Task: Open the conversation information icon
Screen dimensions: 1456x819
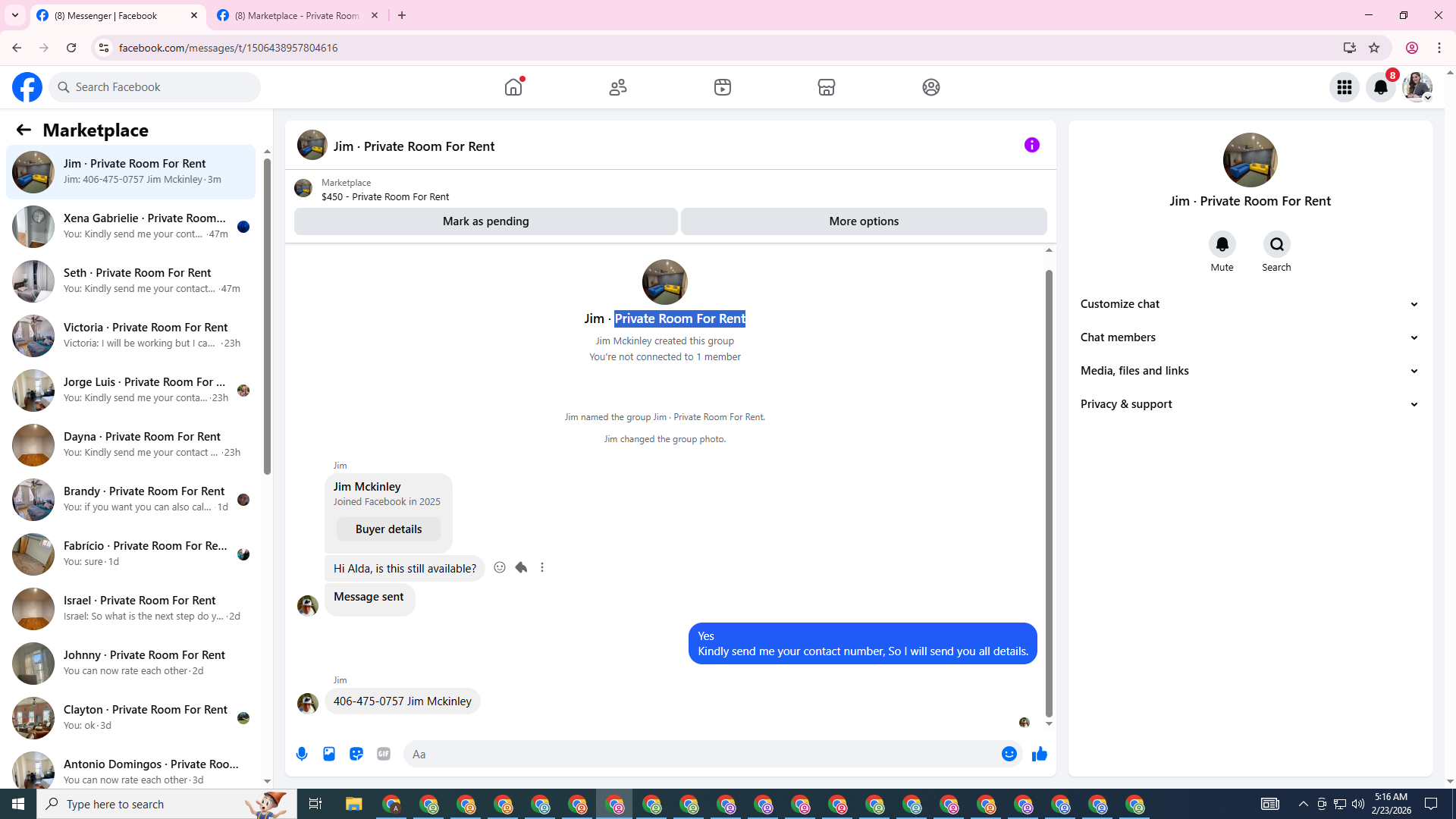Action: [1032, 145]
